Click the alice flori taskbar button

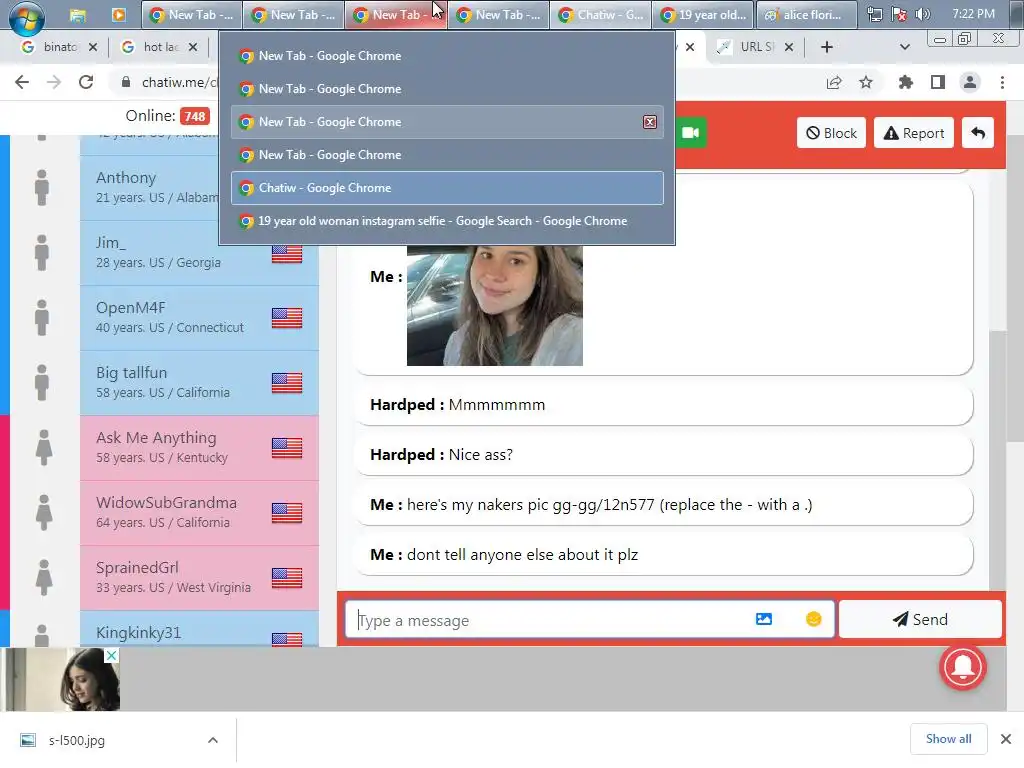pyautogui.click(x=807, y=15)
